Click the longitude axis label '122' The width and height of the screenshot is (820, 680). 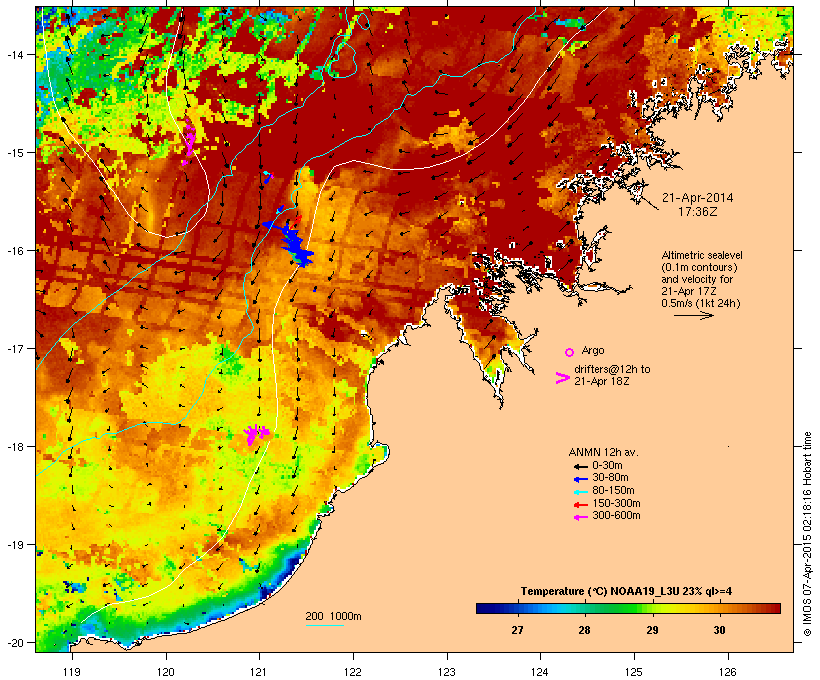tap(353, 672)
